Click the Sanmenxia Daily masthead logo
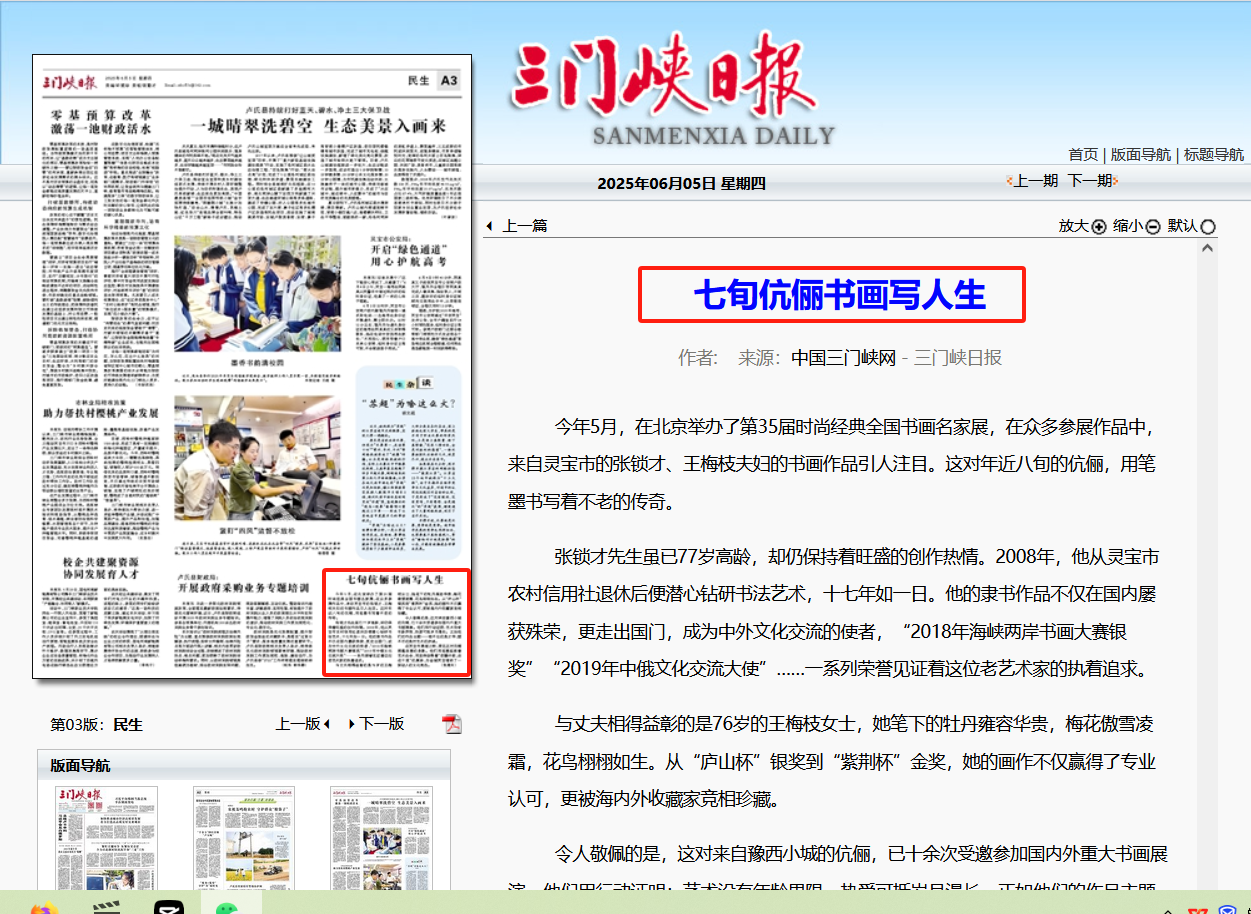The width and height of the screenshot is (1251, 914). point(671,91)
